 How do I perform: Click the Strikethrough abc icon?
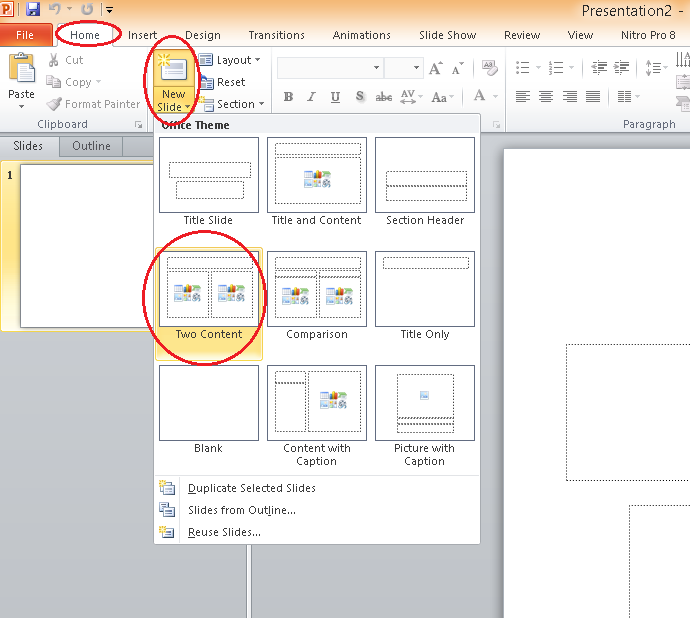(383, 97)
